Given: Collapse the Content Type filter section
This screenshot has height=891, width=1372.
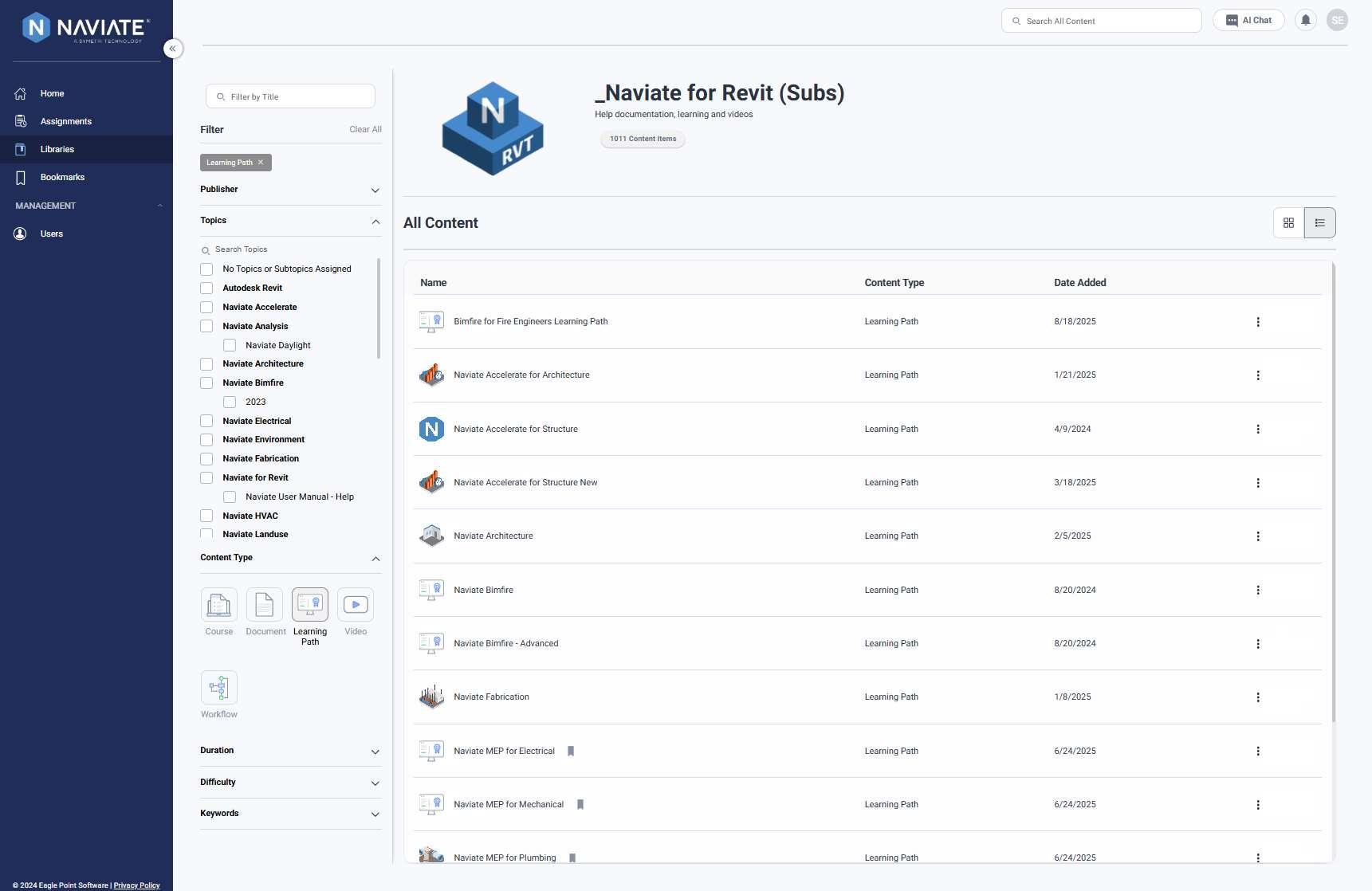Looking at the screenshot, I should (x=375, y=559).
